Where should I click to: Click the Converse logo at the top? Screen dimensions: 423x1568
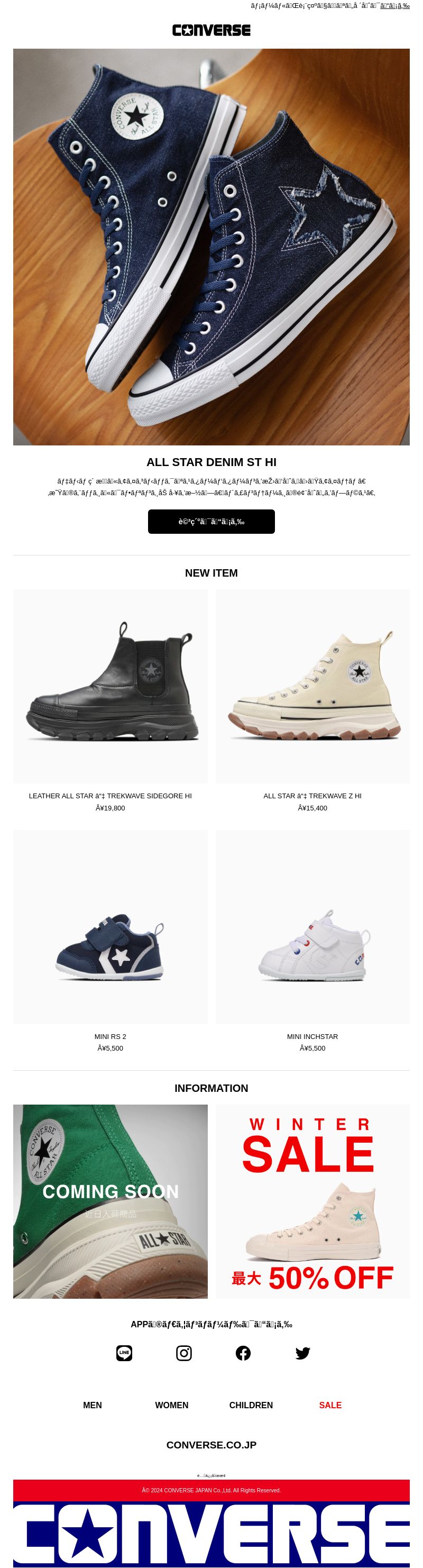point(211,31)
